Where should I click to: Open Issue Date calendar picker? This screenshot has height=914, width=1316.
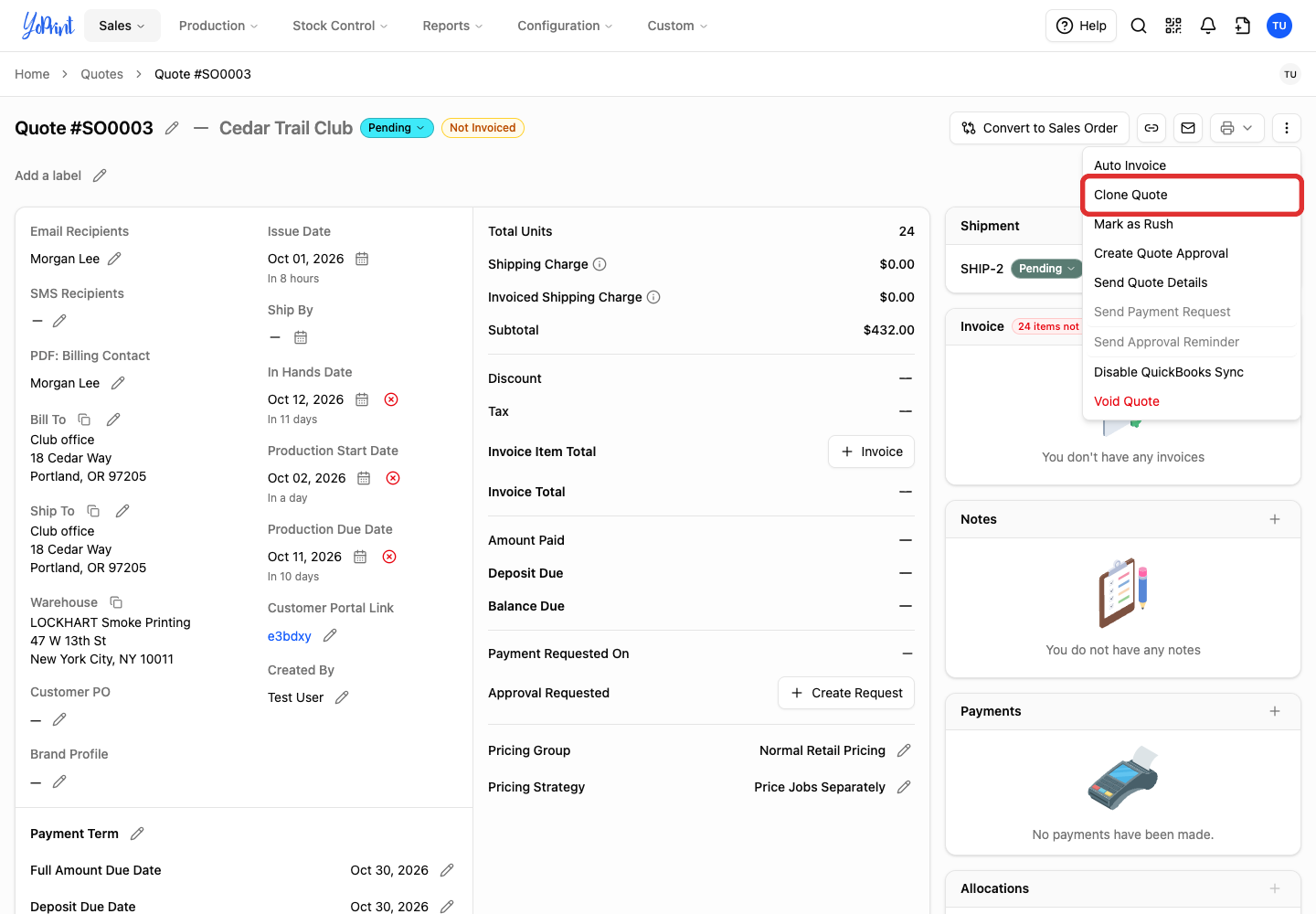(362, 259)
